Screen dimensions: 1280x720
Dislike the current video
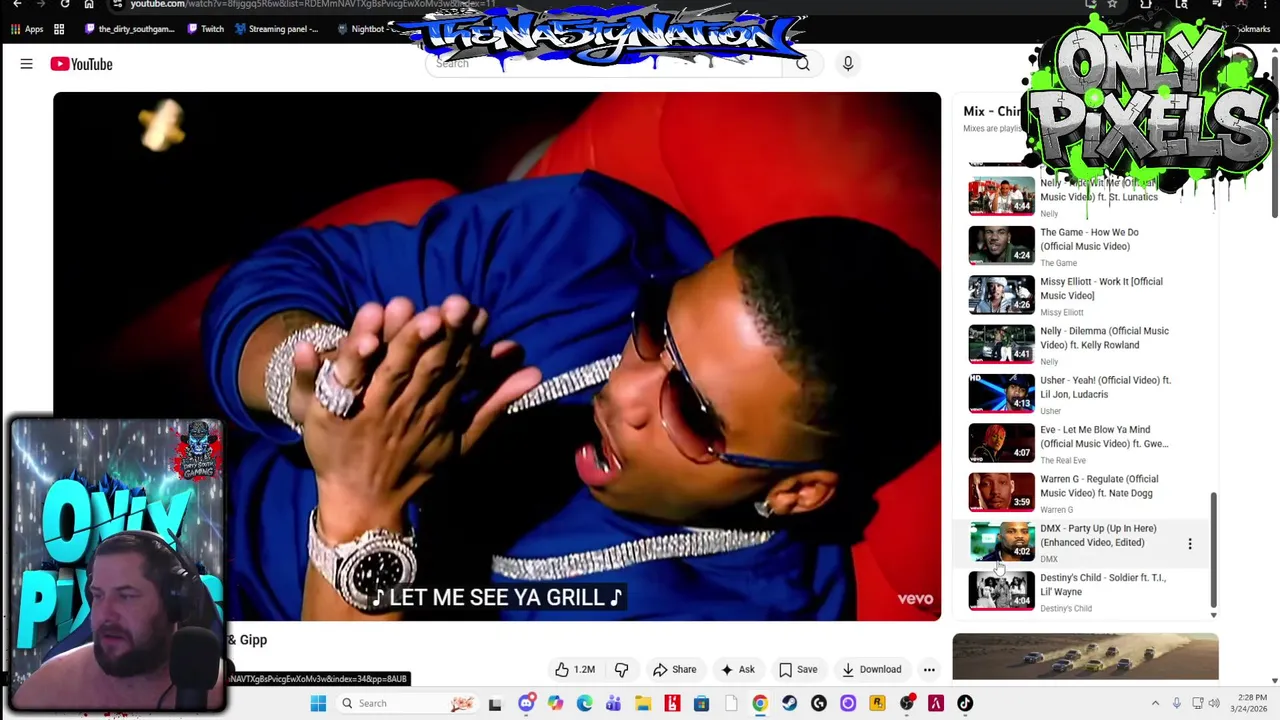coord(621,669)
